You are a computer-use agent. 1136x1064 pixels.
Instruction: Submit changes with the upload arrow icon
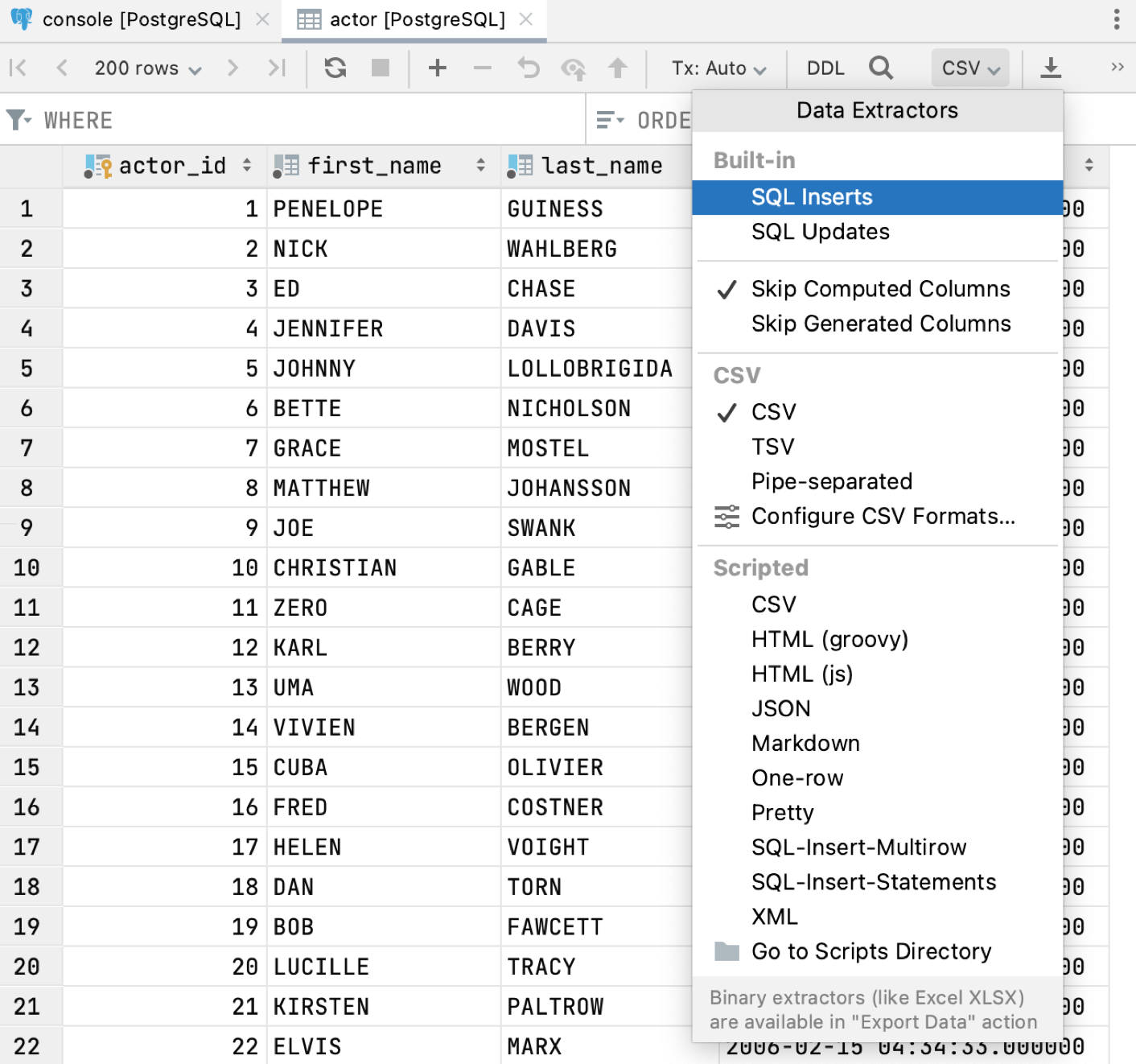(x=618, y=68)
